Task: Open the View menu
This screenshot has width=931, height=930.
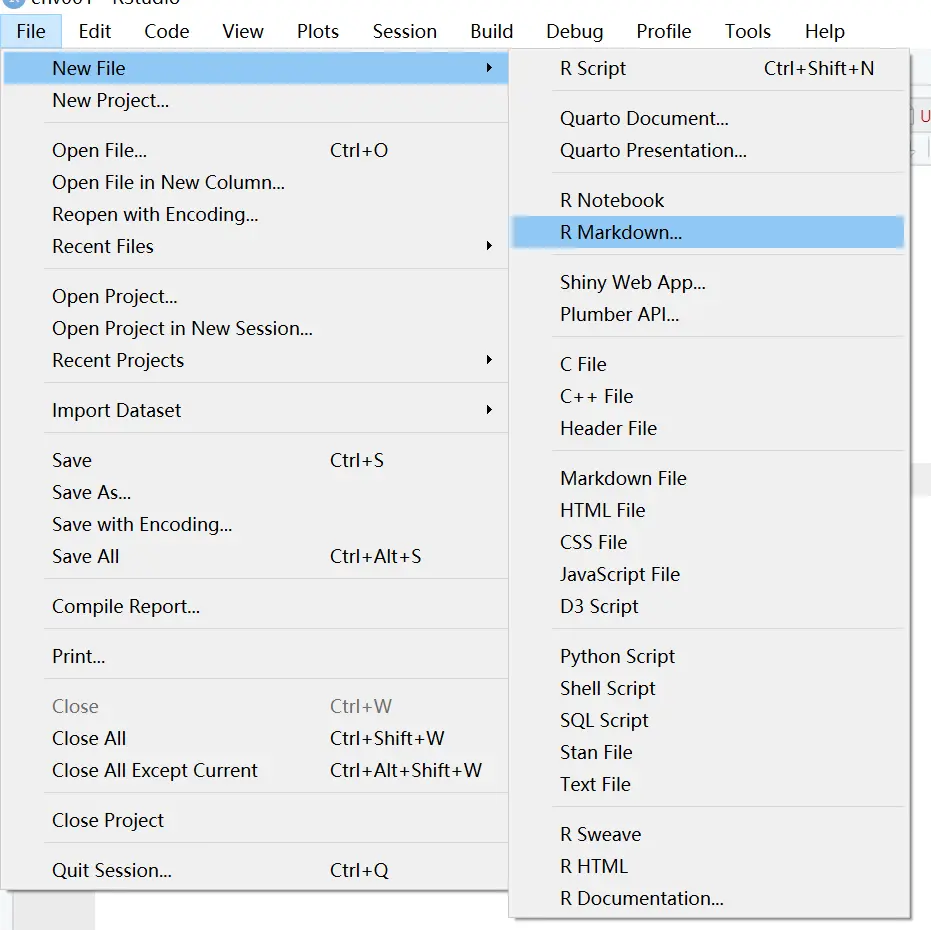Action: coord(243,31)
